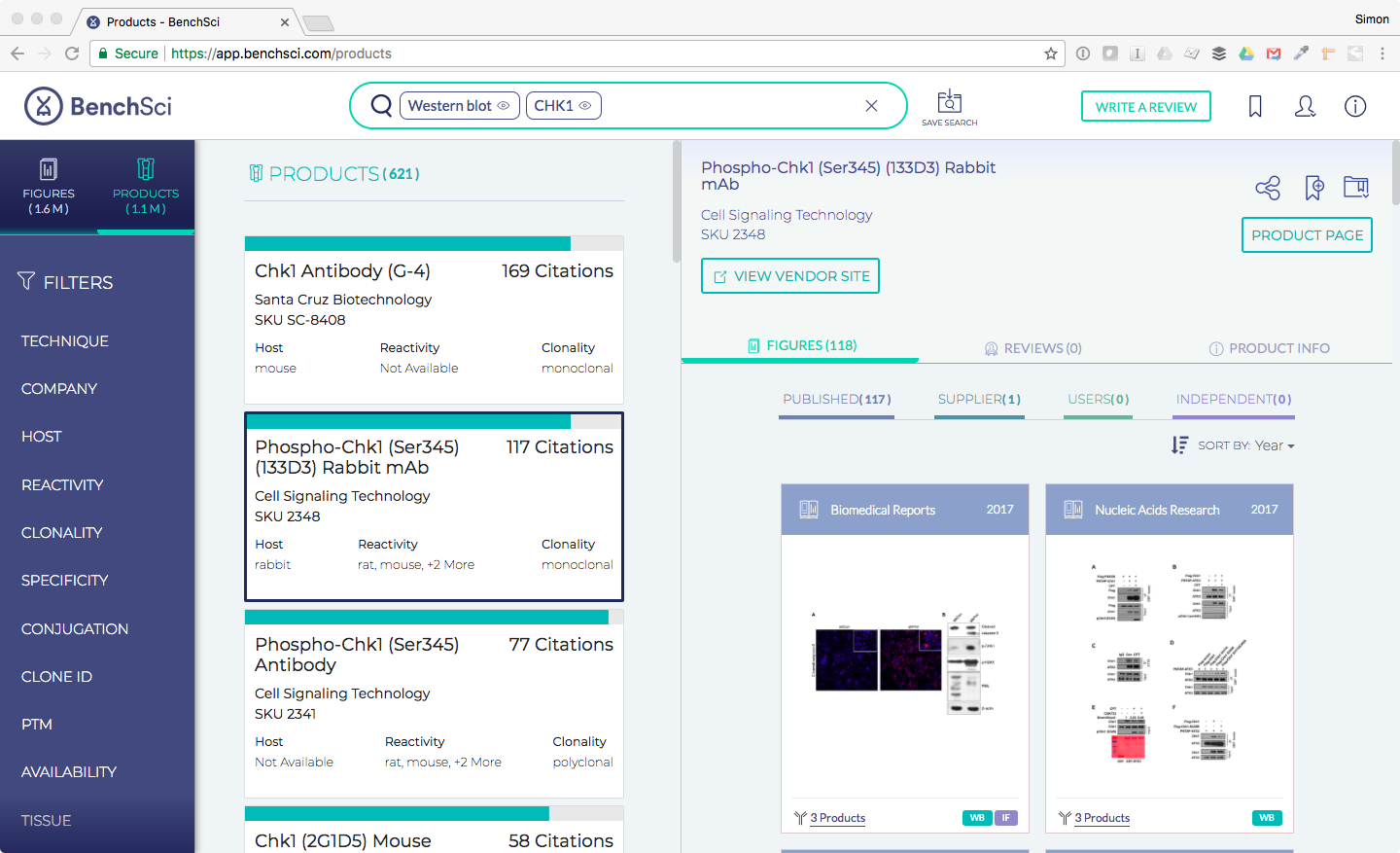This screenshot has width=1400, height=853.
Task: Select the Users (0) tab
Action: coord(1099,400)
